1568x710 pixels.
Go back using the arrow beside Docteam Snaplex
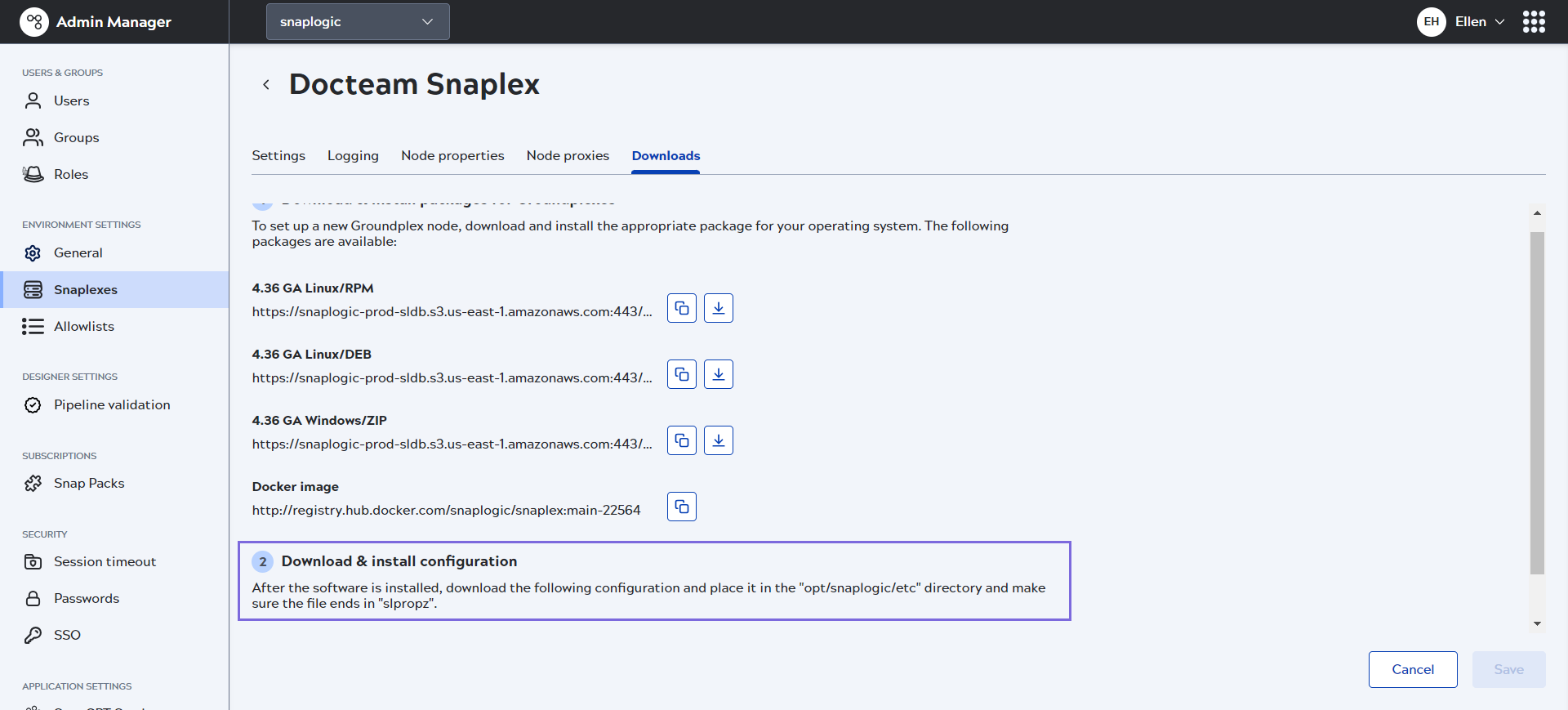point(266,85)
